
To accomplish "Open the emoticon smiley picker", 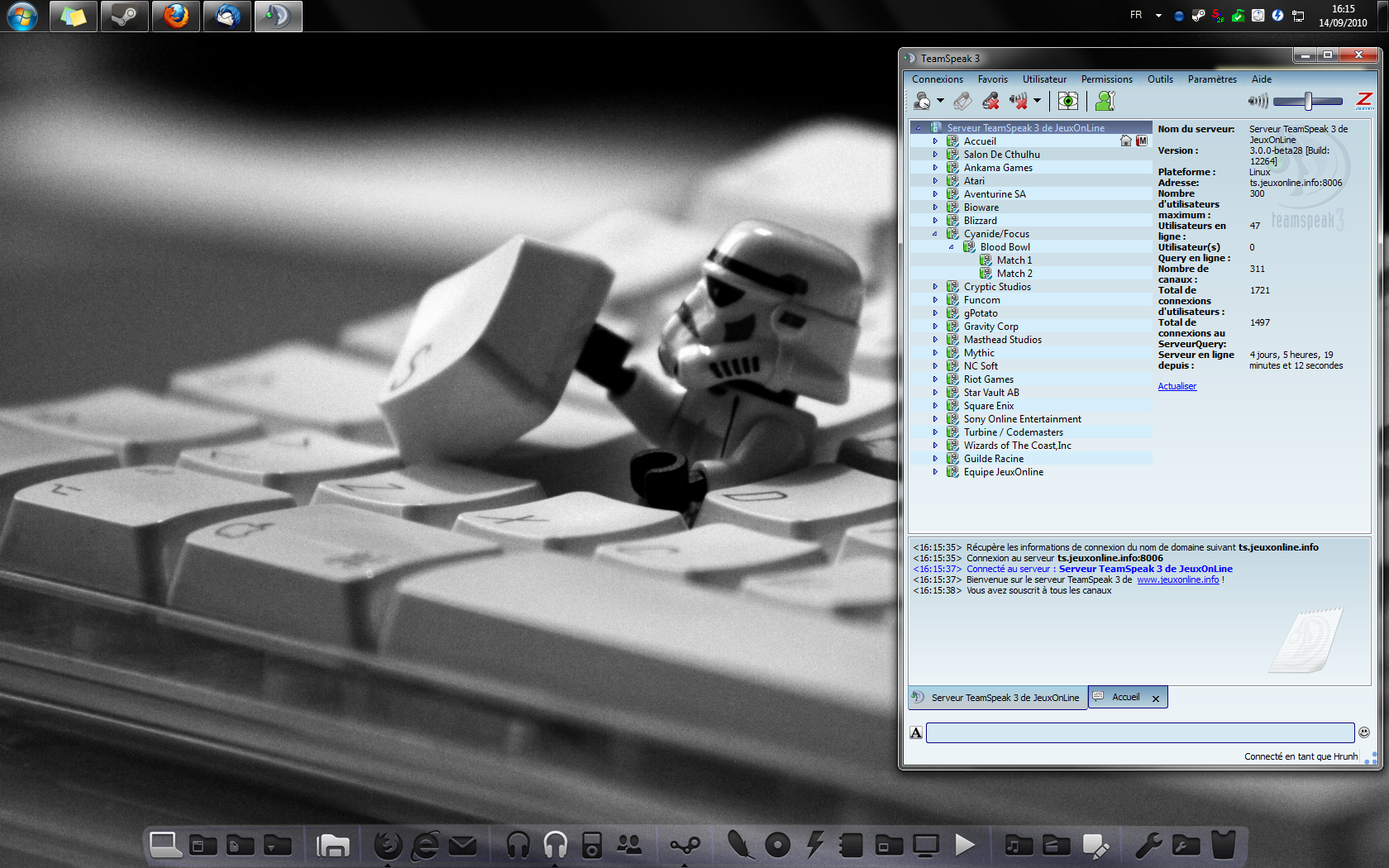I will pyautogui.click(x=1364, y=732).
